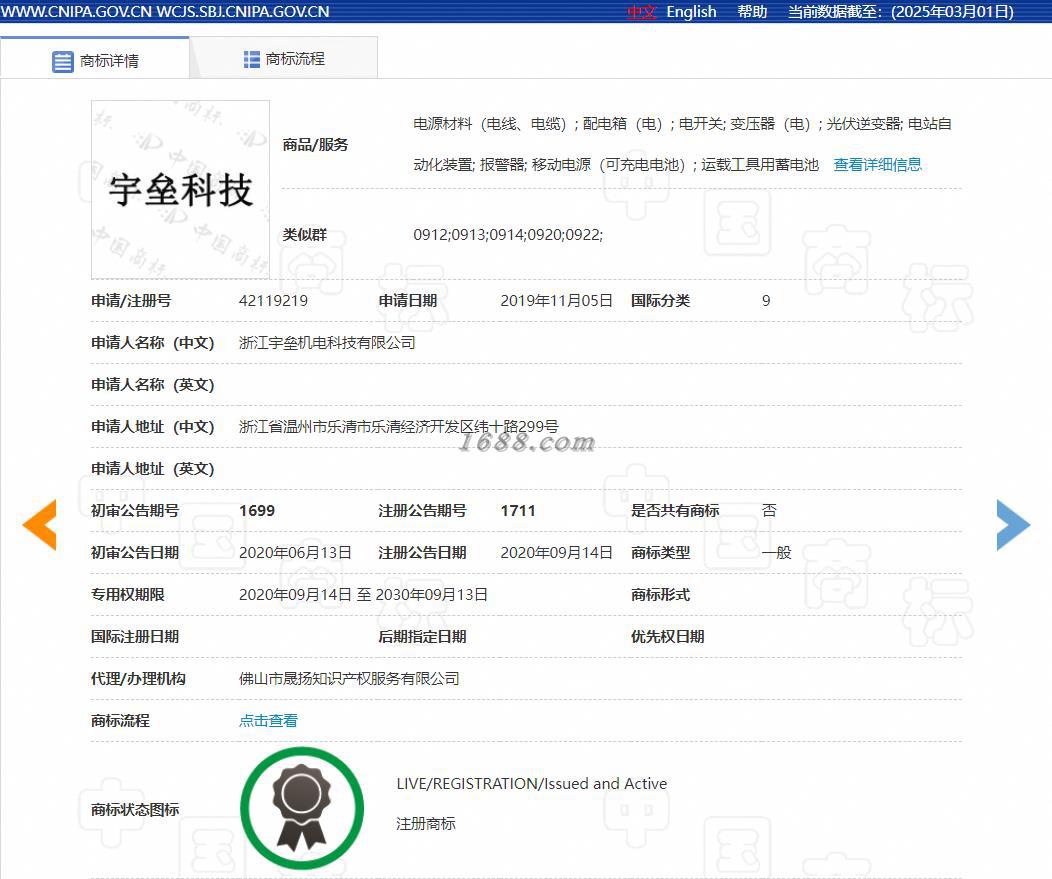Screen dimensions: 1052x879
Task: Switch language to 中文
Action: 641,12
